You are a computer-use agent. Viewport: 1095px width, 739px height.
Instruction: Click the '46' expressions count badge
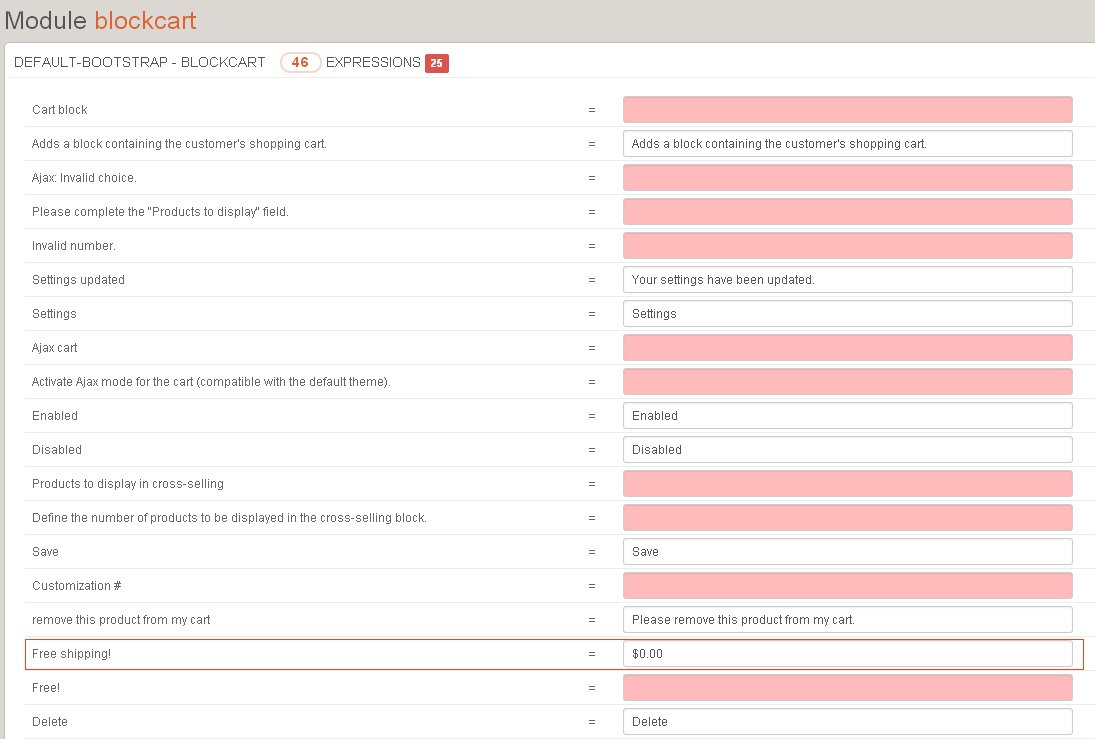(300, 62)
